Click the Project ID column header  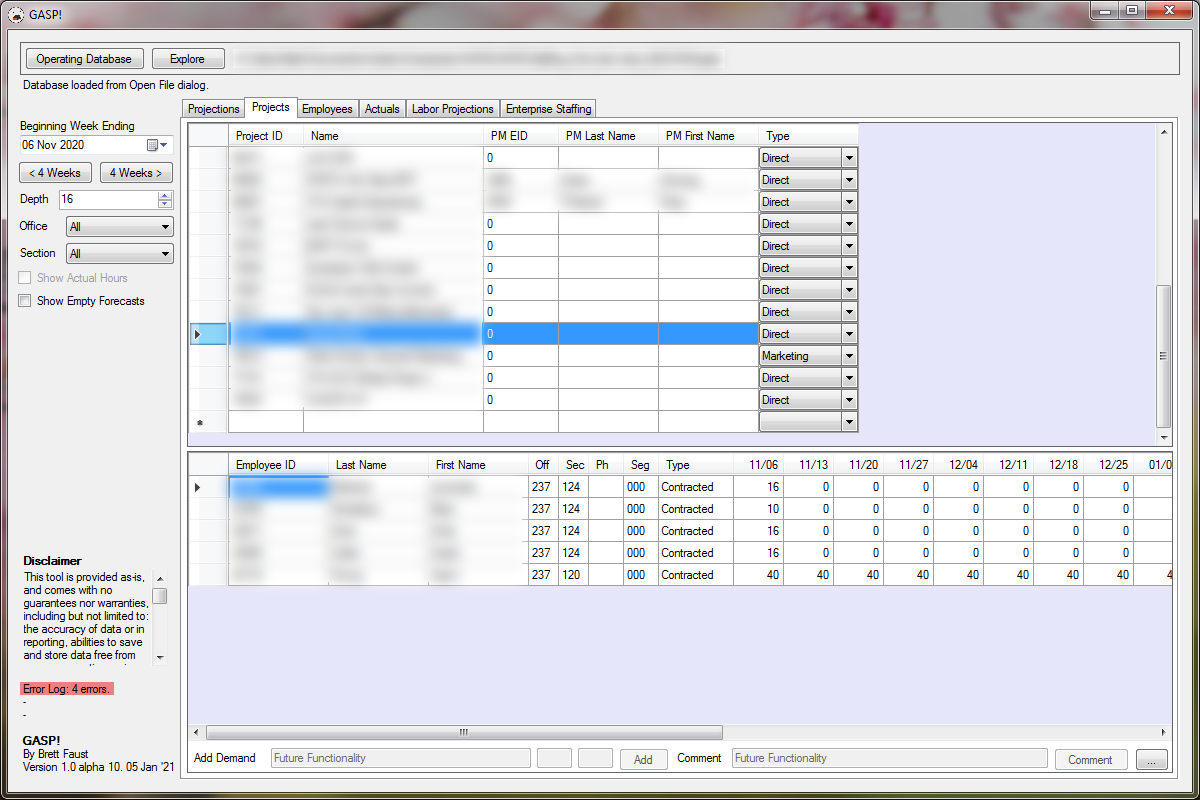click(266, 136)
